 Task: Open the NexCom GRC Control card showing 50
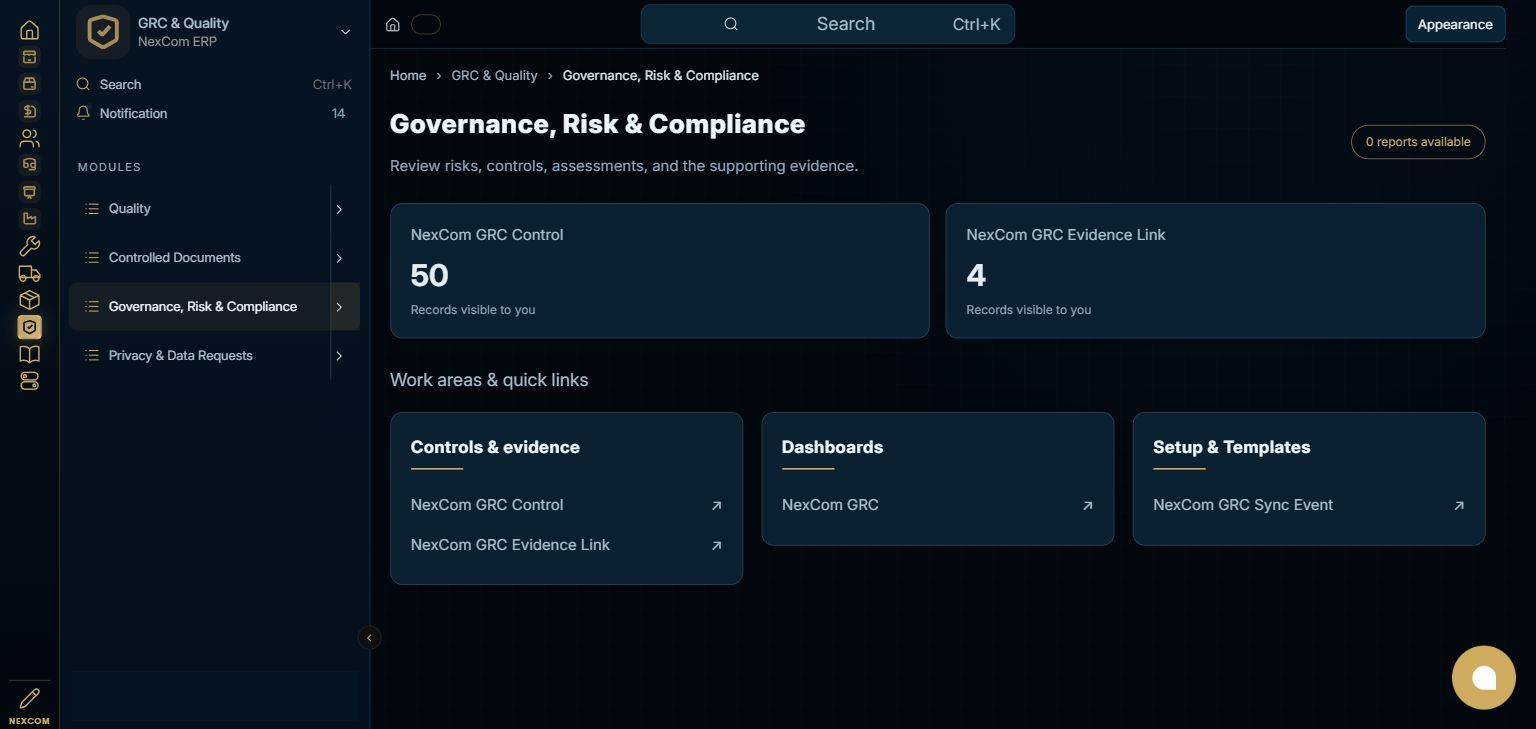tap(660, 271)
